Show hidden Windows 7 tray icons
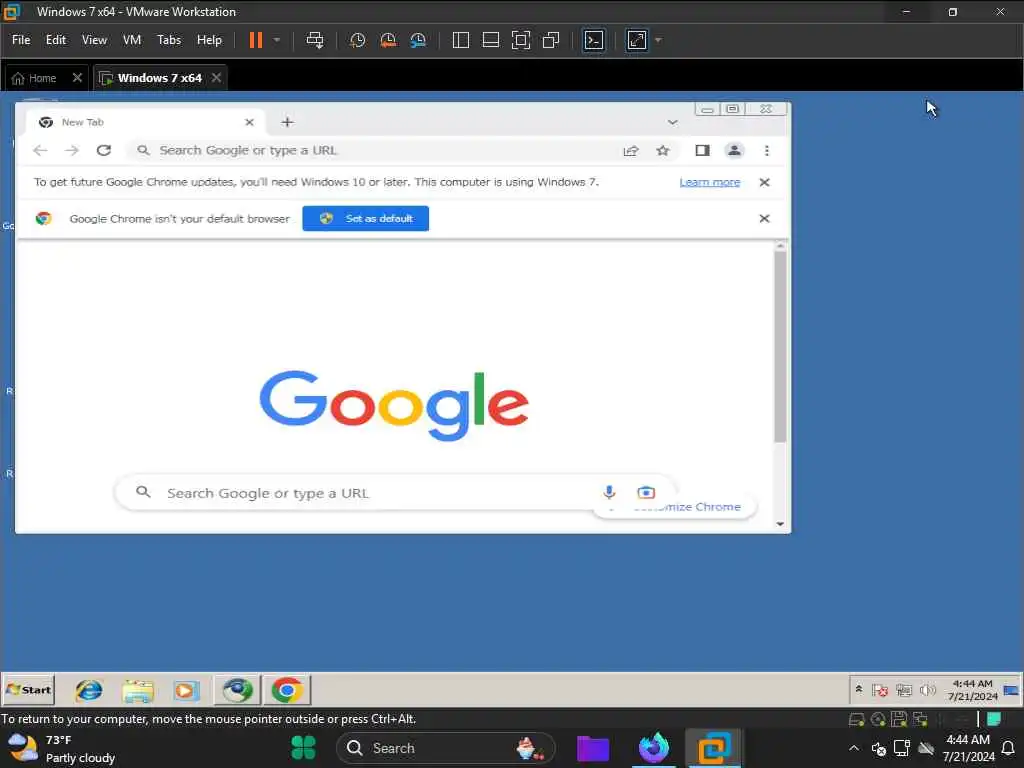Image resolution: width=1024 pixels, height=768 pixels. pyautogui.click(x=858, y=690)
